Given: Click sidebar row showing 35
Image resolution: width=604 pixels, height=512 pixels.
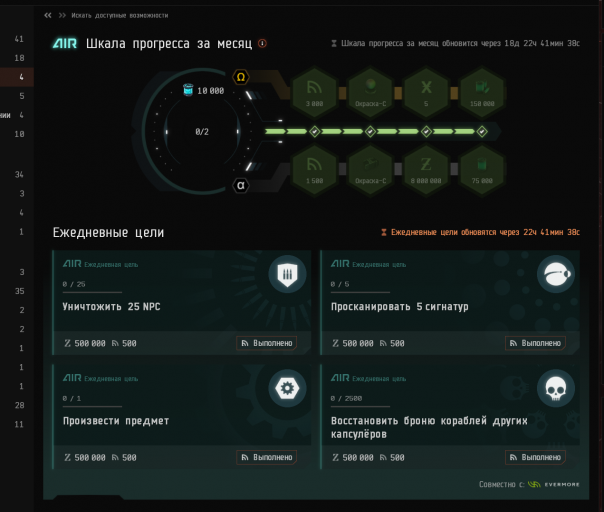Looking at the screenshot, I should click(x=17, y=291).
